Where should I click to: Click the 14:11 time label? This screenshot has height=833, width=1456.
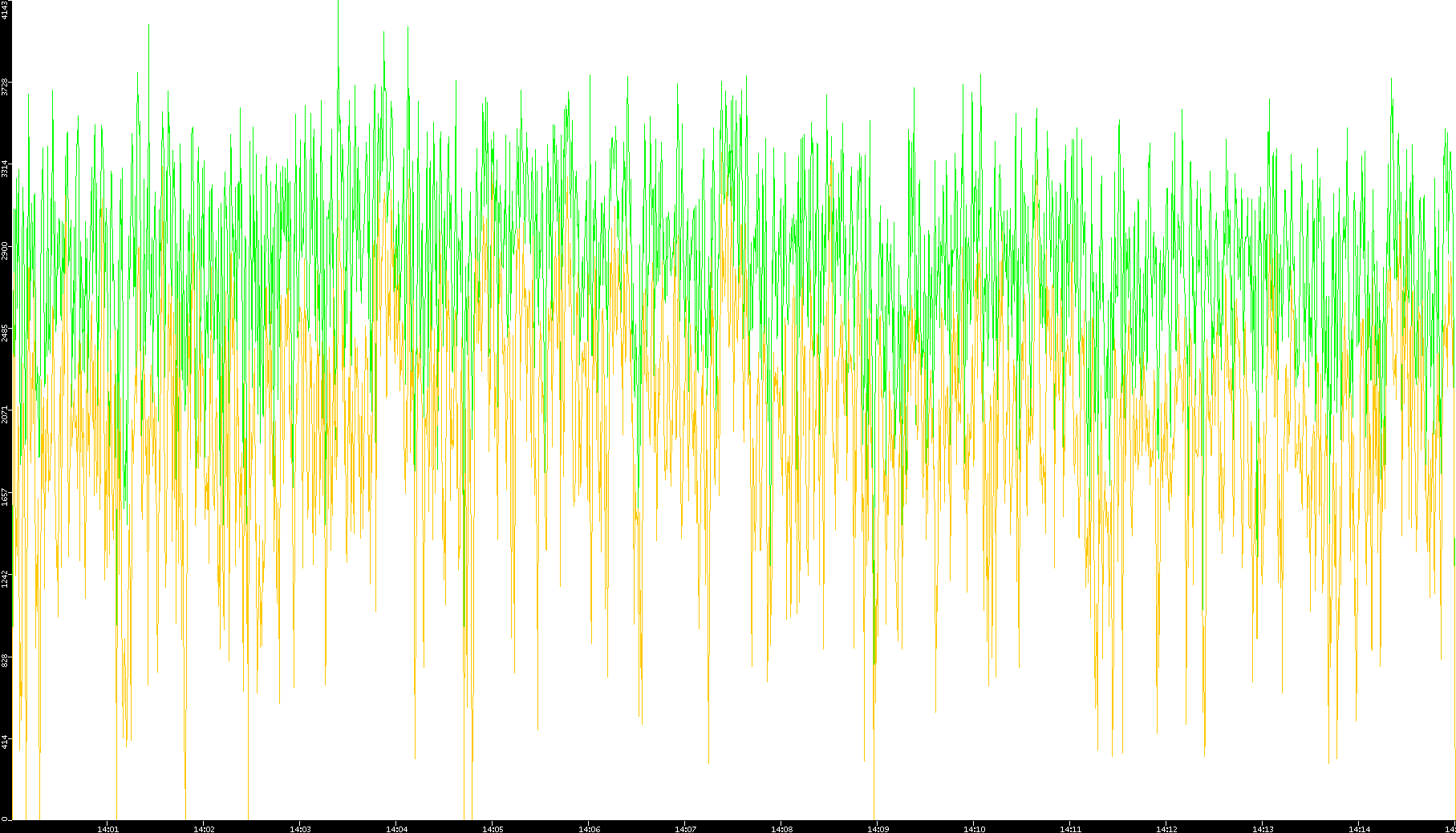click(x=1070, y=828)
